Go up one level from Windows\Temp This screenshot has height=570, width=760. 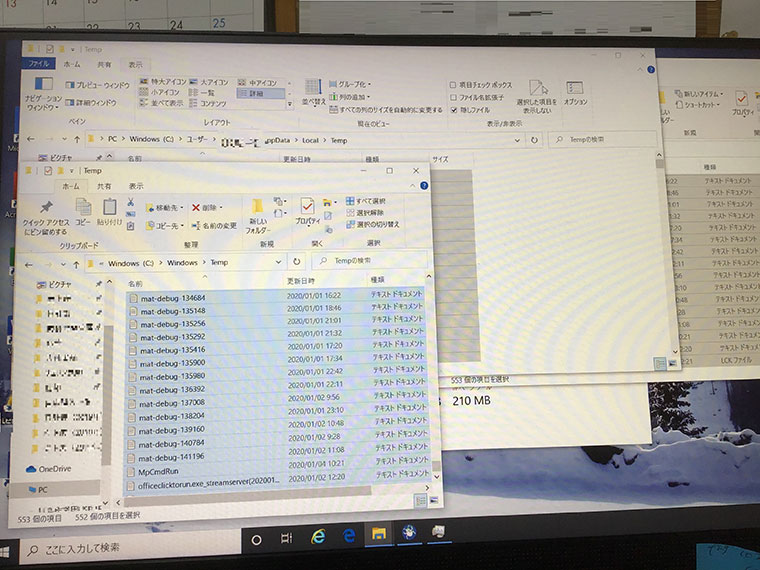pyautogui.click(x=76, y=265)
